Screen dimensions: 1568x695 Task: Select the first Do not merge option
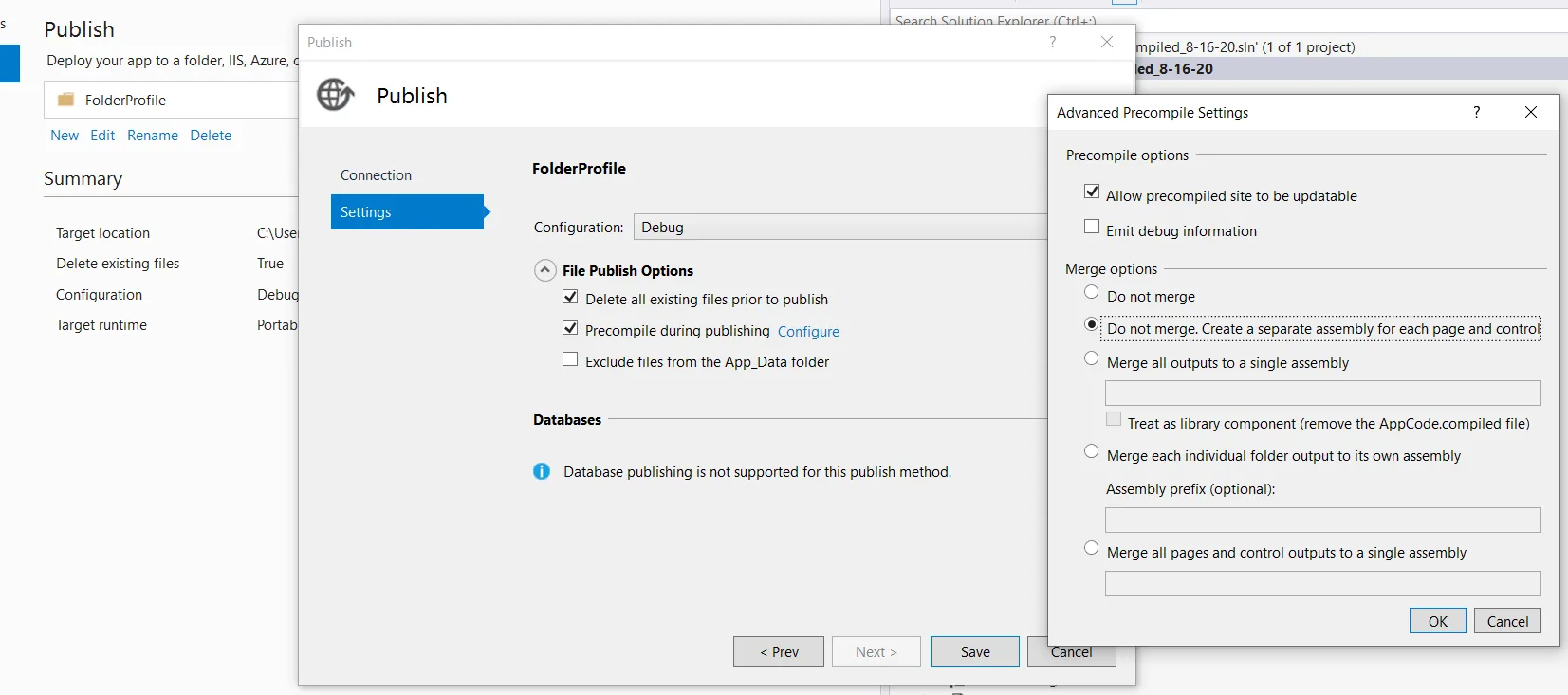pos(1092,293)
